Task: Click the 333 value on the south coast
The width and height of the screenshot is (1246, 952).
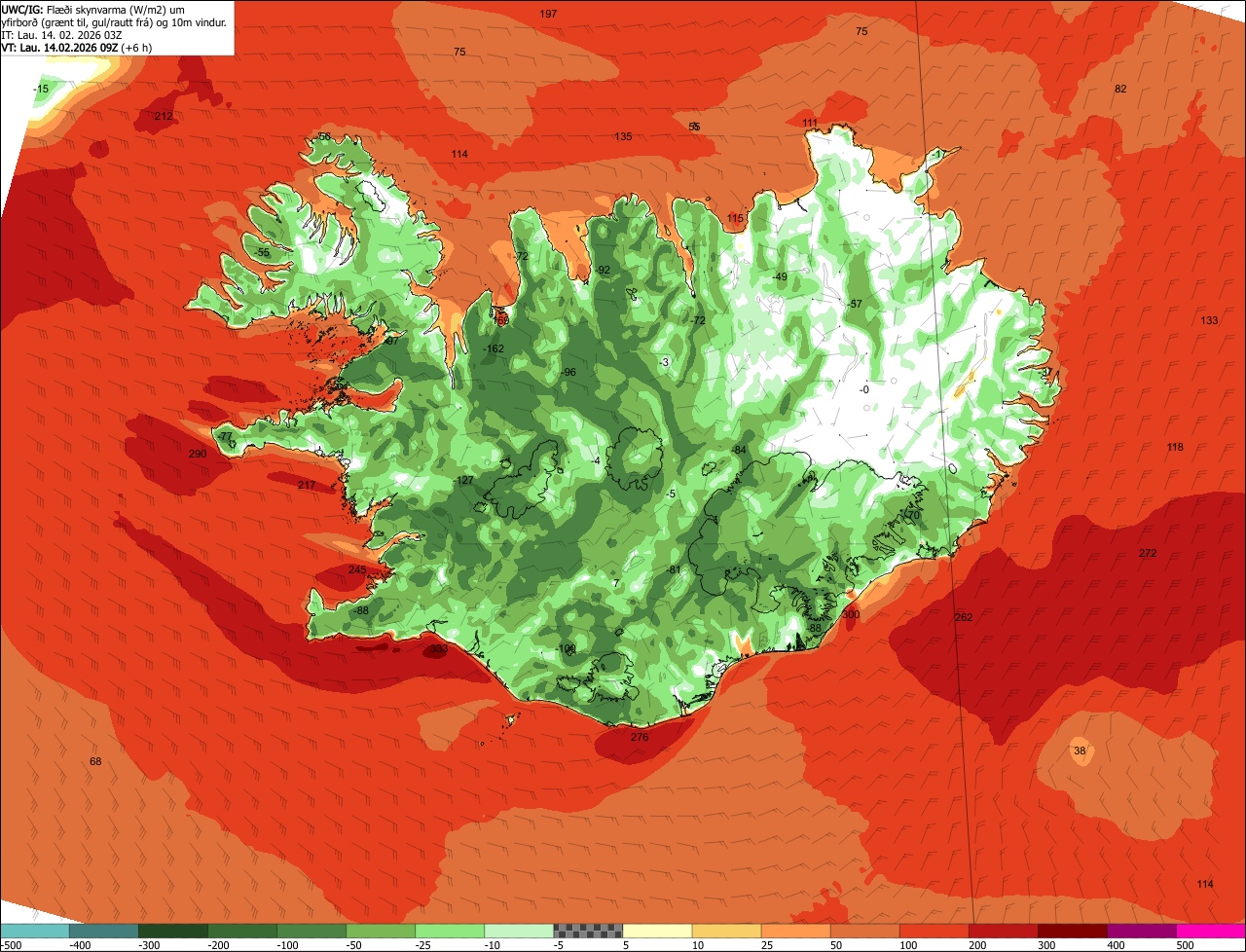Action: point(439,649)
